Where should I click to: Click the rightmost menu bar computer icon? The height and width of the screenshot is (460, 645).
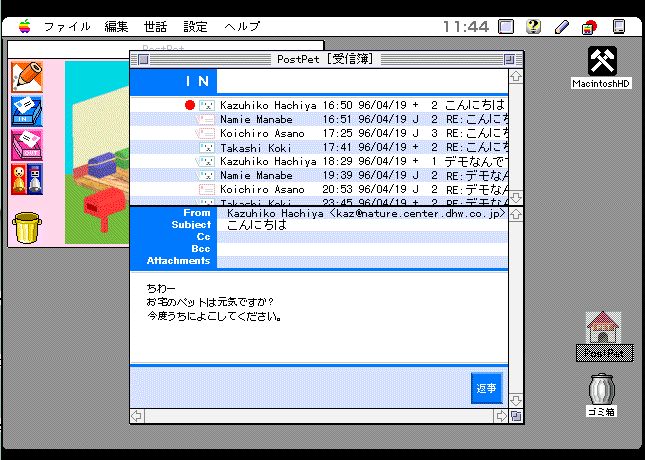pos(619,27)
